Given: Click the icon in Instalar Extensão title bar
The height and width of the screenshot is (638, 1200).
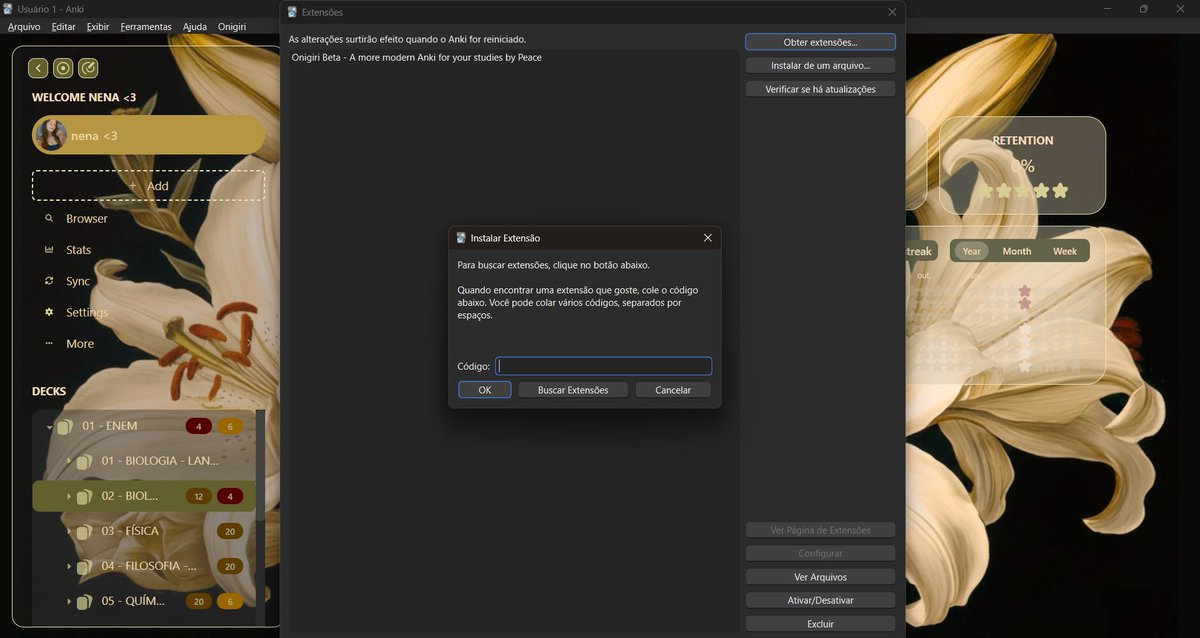Looking at the screenshot, I should pyautogui.click(x=461, y=238).
